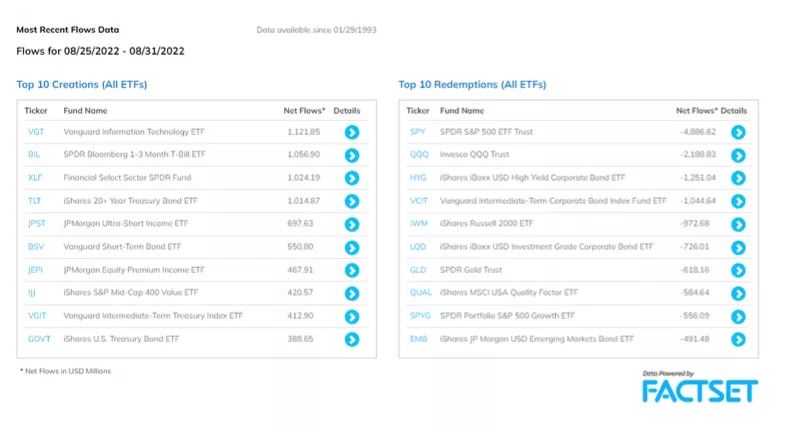Open the XLF ticker link

pos(35,177)
